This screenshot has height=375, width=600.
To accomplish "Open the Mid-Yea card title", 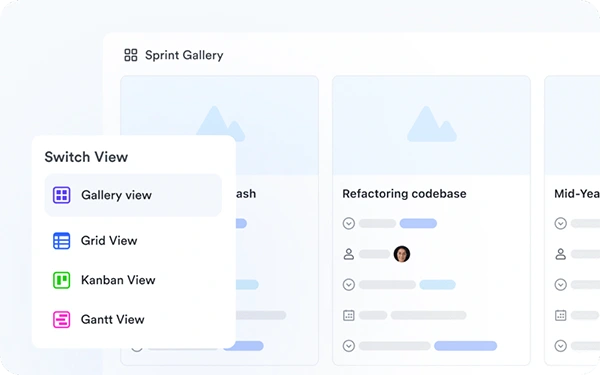I will click(577, 194).
